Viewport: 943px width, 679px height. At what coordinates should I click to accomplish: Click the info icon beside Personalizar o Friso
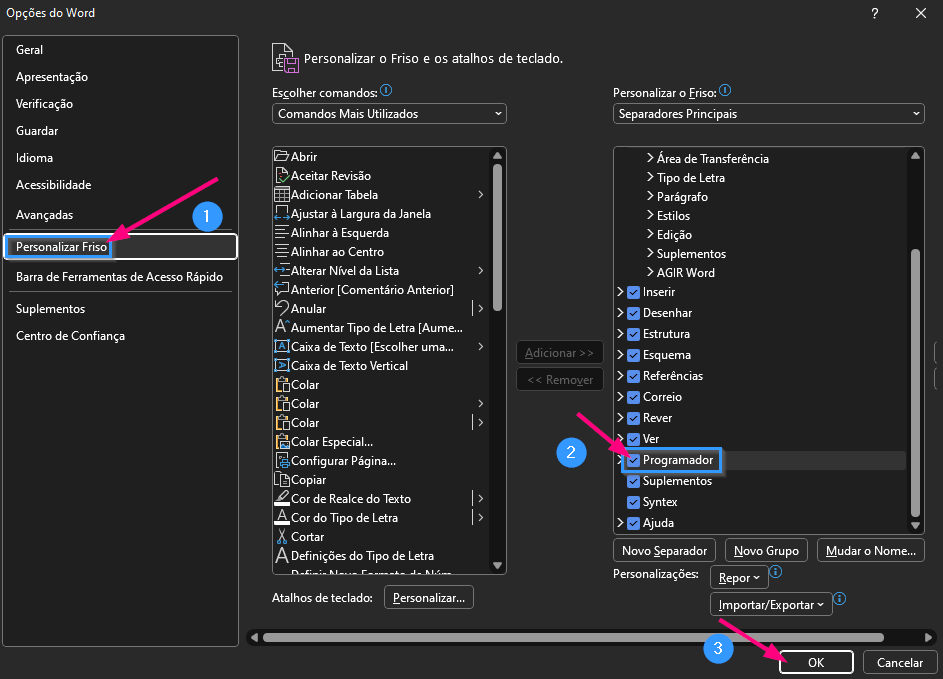(x=725, y=90)
